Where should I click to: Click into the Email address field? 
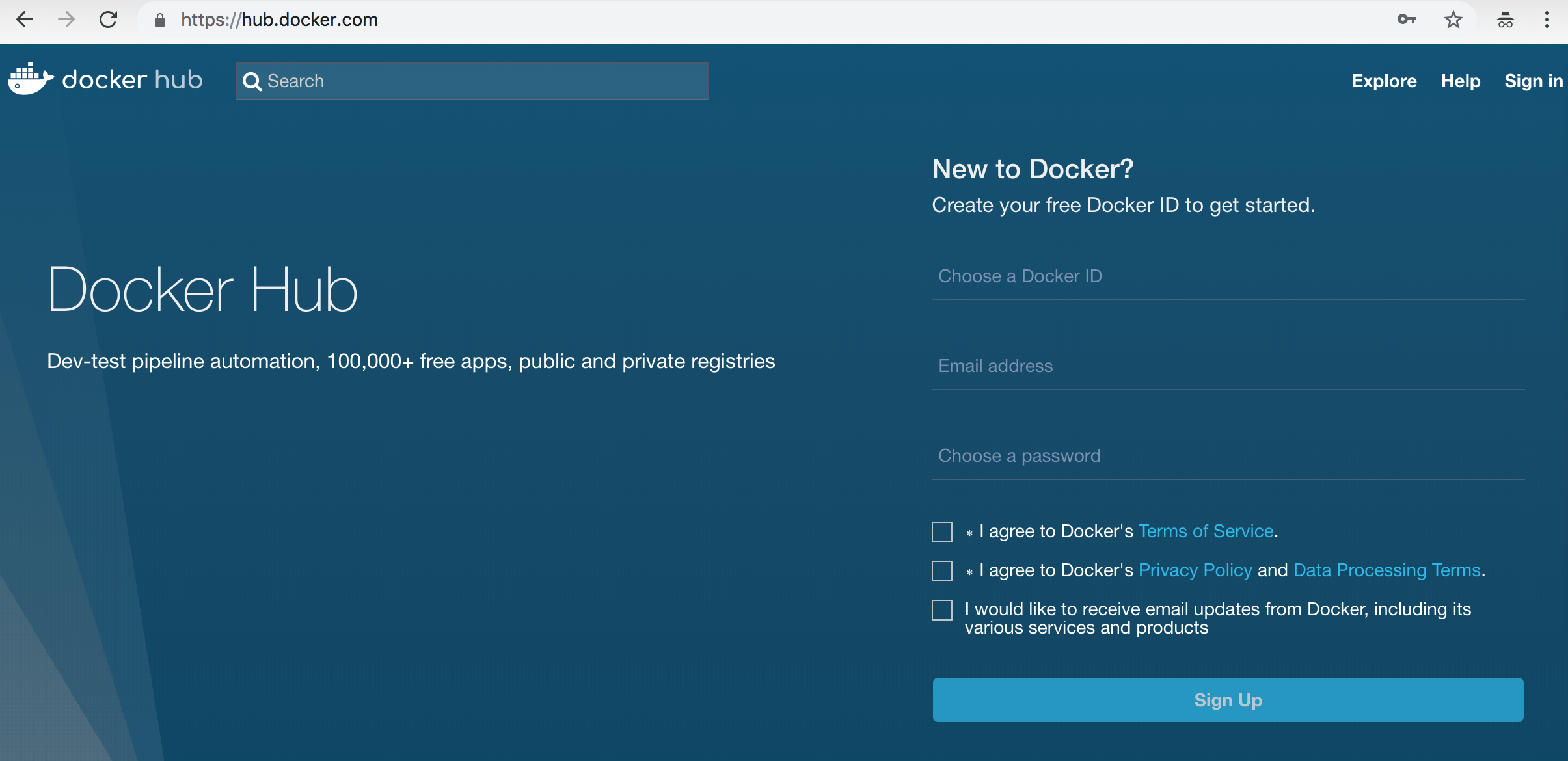(x=1227, y=366)
